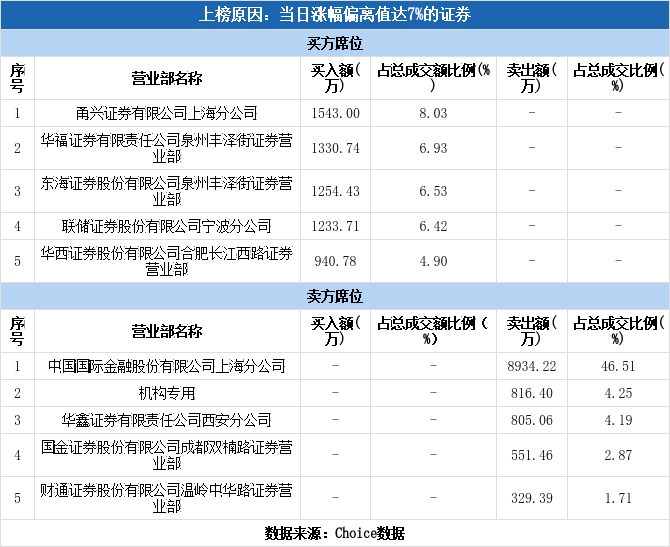Select sell amount 805.06
This screenshot has width=670, height=547.
[x=532, y=420]
